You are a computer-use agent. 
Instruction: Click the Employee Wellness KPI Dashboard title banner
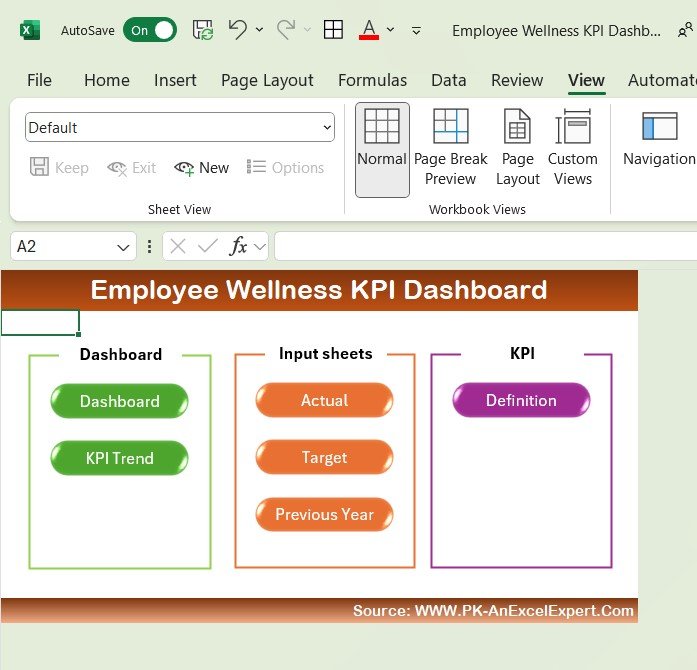click(x=319, y=290)
